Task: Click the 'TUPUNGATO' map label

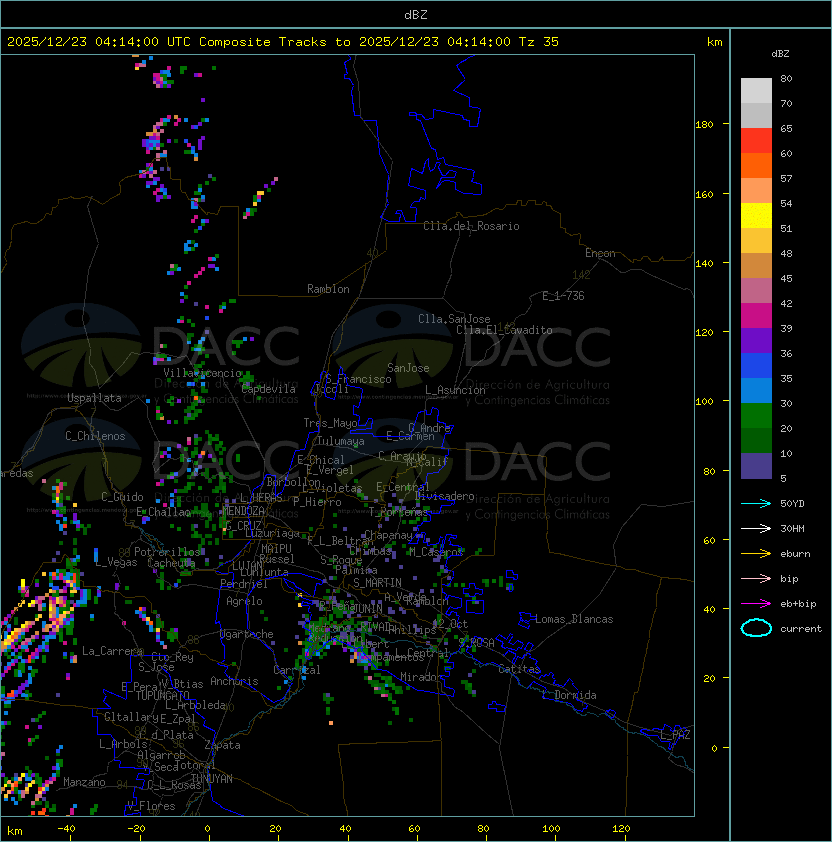Action: tap(162, 695)
